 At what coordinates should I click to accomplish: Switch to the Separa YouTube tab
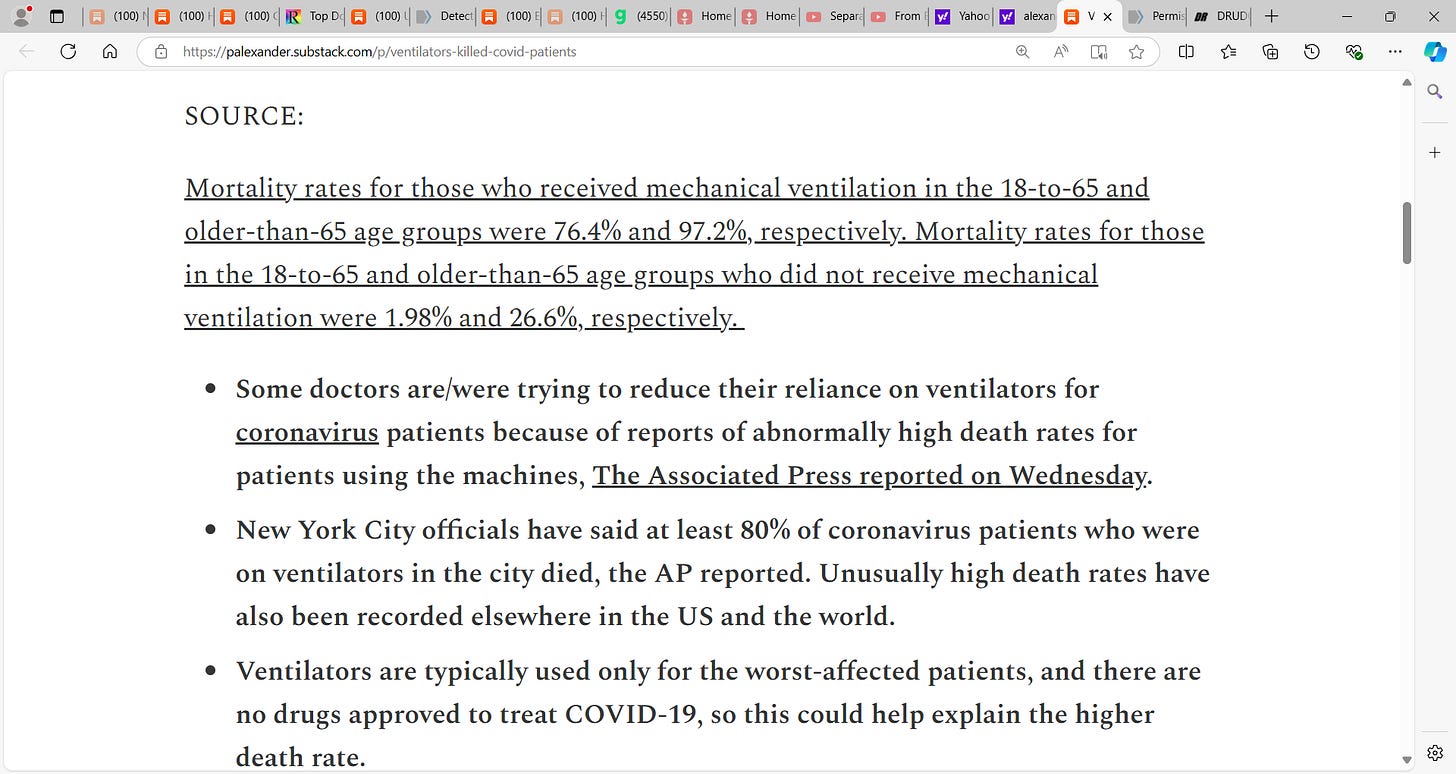833,16
